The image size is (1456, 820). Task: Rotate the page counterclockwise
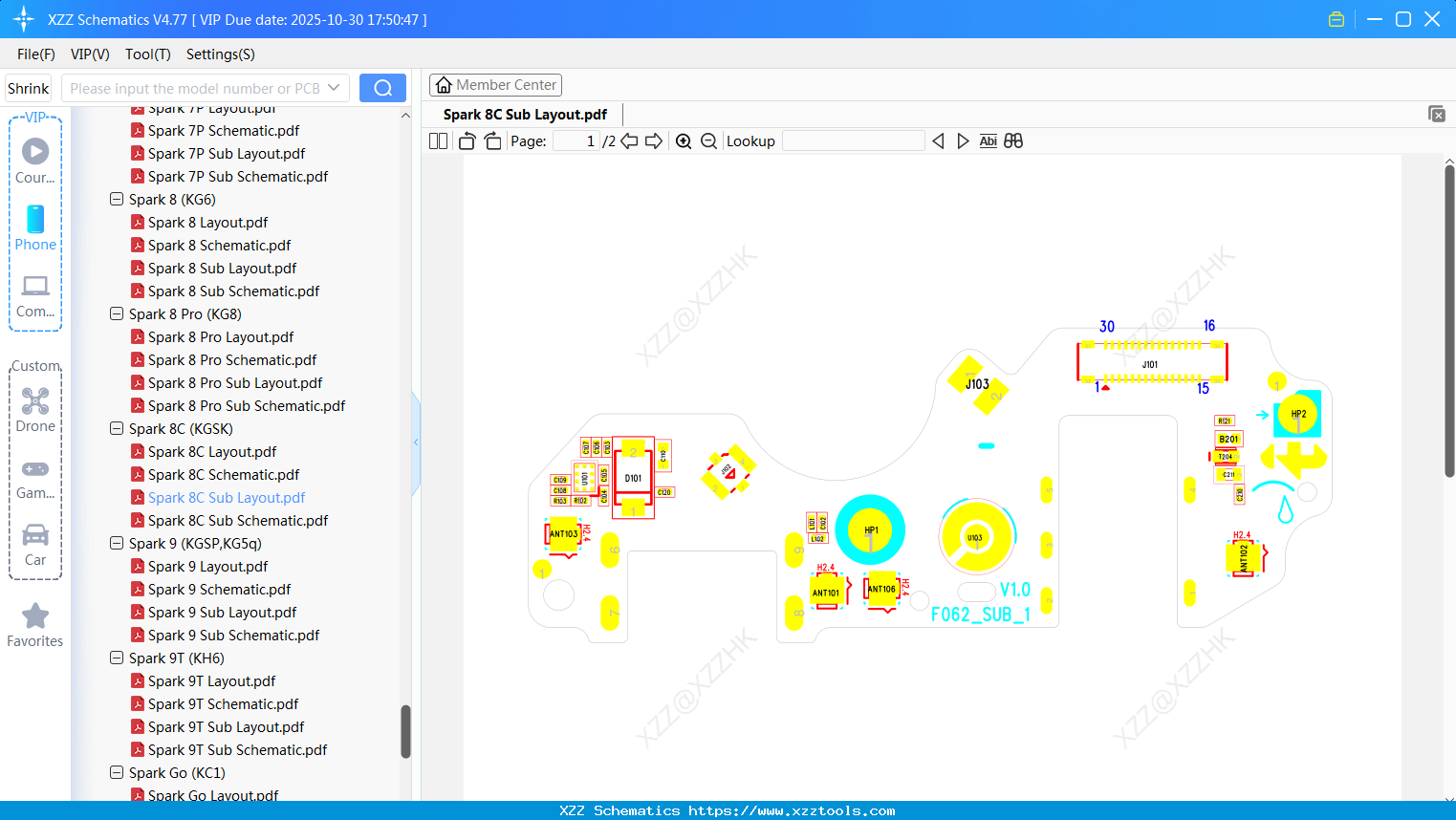(466, 140)
